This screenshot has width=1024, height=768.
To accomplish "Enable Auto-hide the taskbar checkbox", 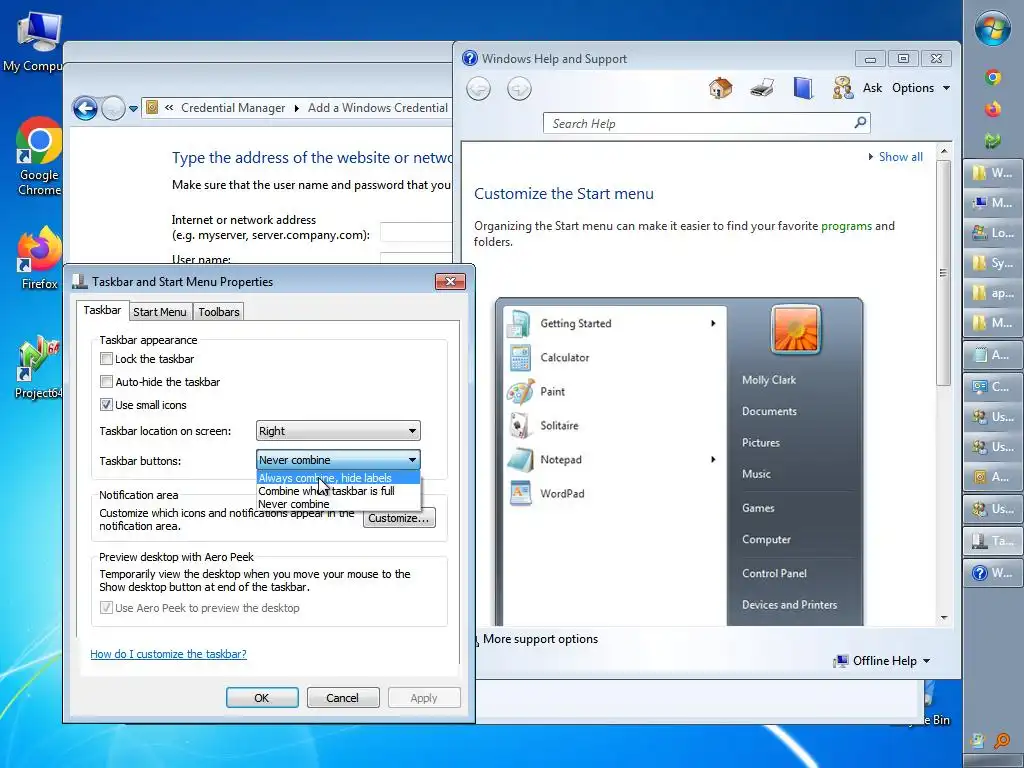I will tap(106, 381).
